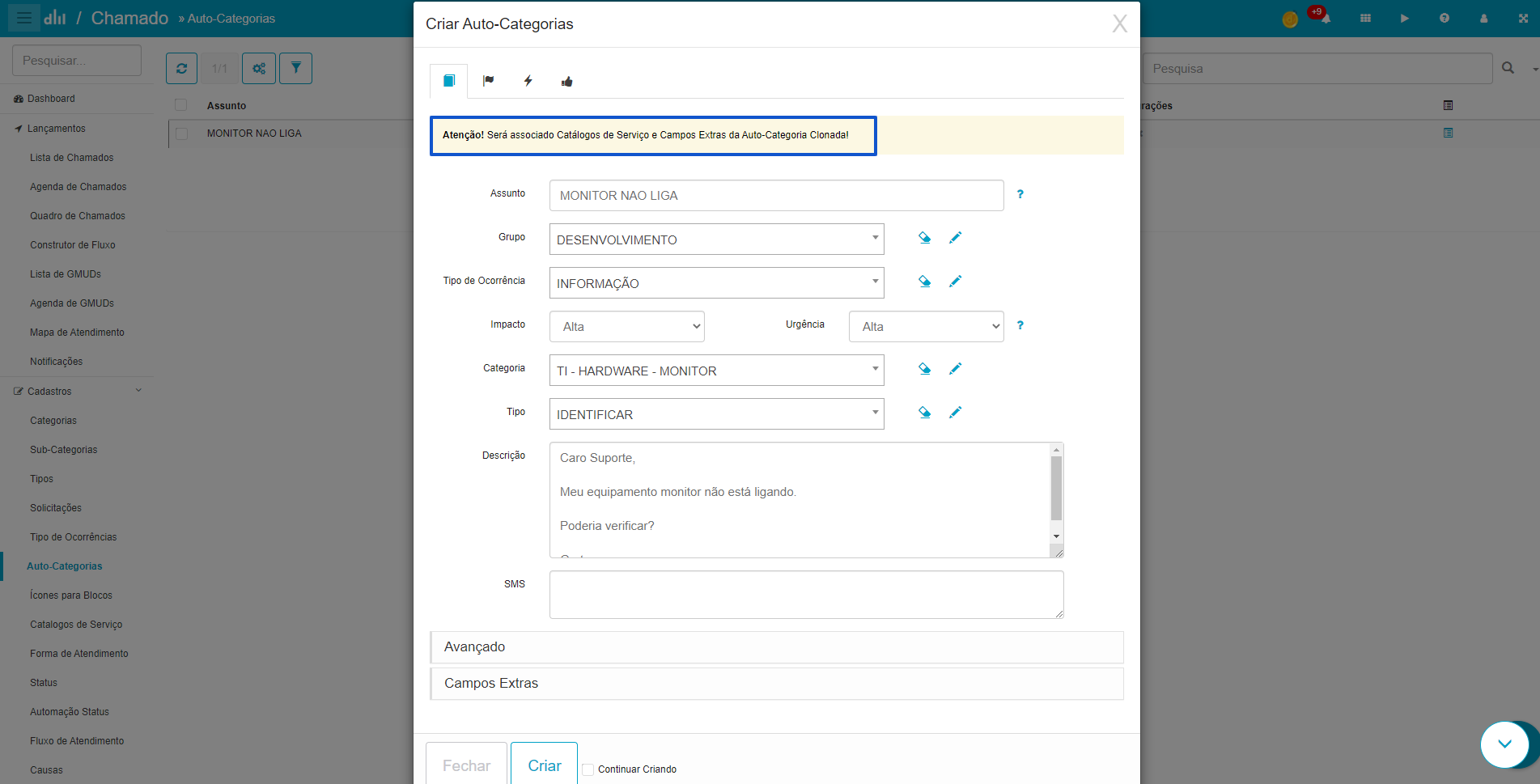This screenshot has height=784, width=1540.
Task: Open Lista de Chamados in sidebar
Action: pyautogui.click(x=72, y=158)
